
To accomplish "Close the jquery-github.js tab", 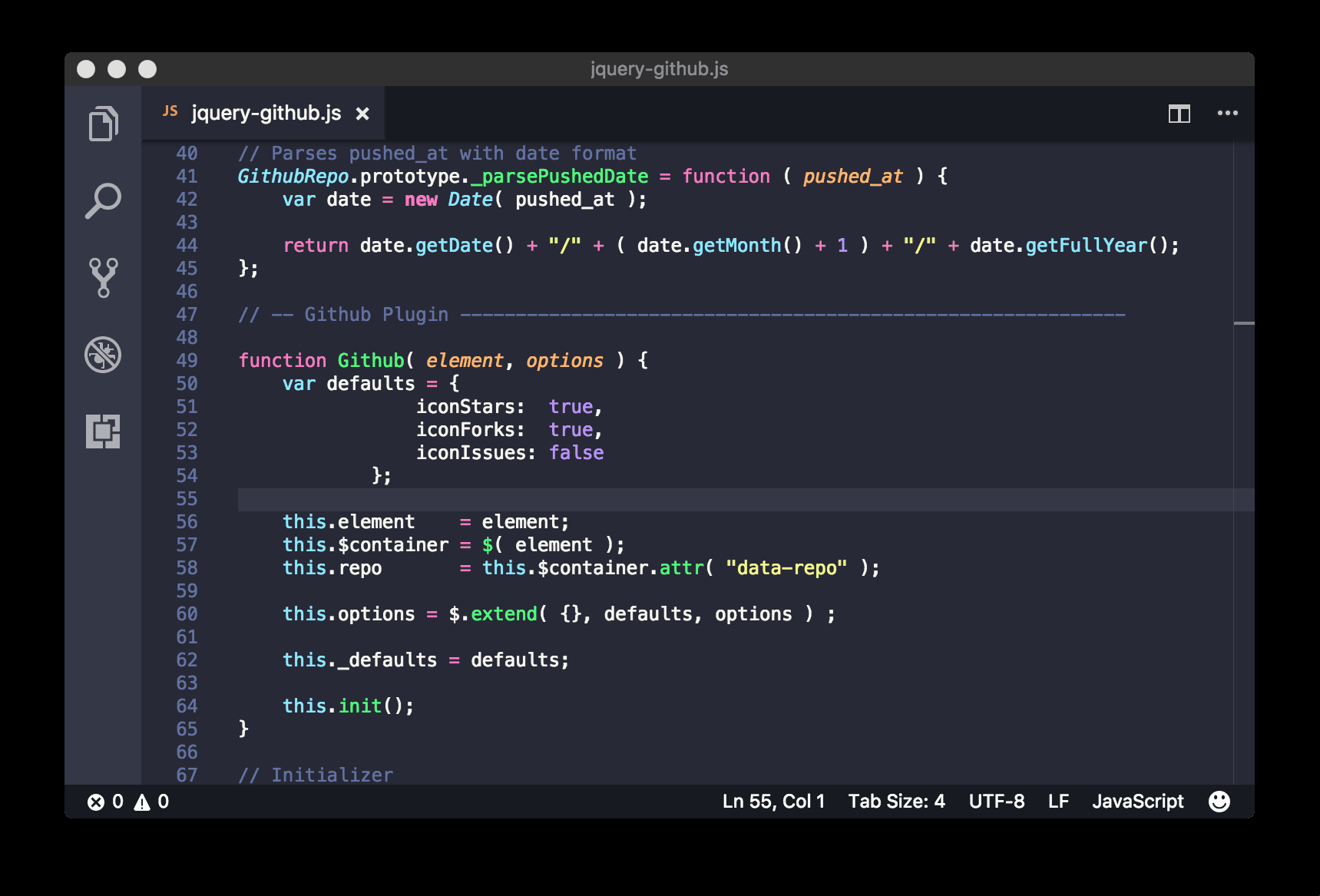I will (x=362, y=114).
